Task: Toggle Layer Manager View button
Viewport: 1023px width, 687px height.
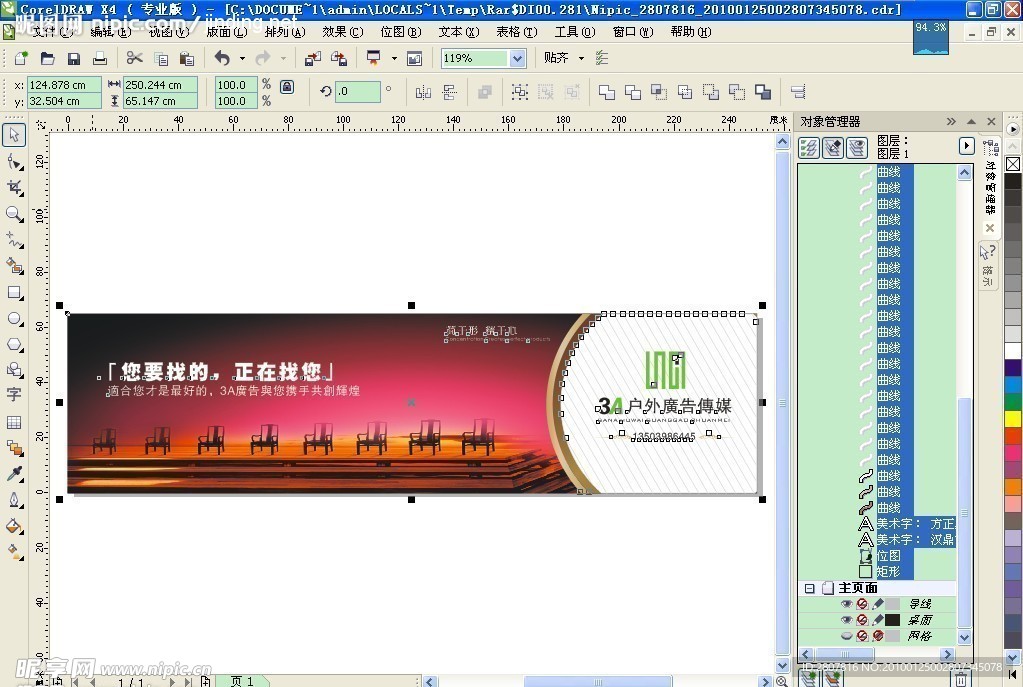Action: [857, 148]
